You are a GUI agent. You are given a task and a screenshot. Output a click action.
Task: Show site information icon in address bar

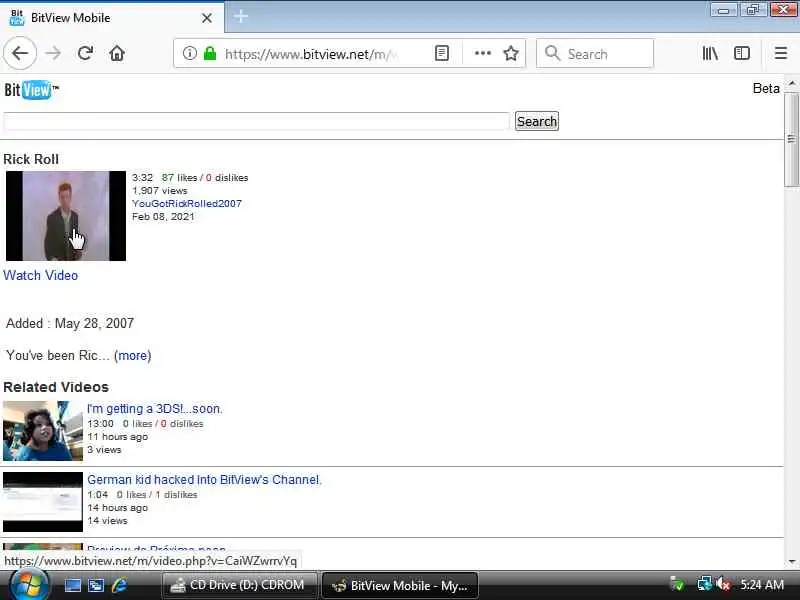pyautogui.click(x=189, y=53)
